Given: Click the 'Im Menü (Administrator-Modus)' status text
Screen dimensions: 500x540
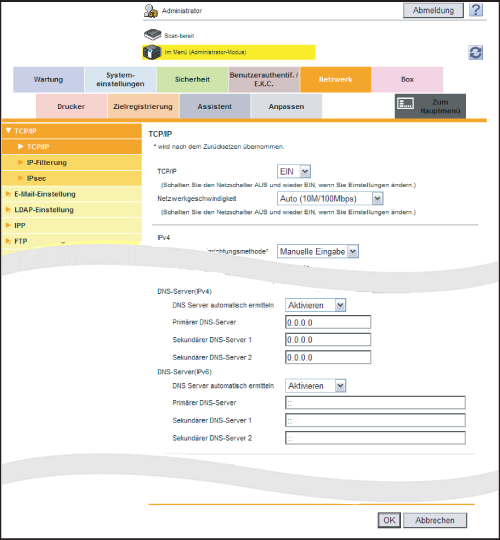Looking at the screenshot, I should (205, 52).
